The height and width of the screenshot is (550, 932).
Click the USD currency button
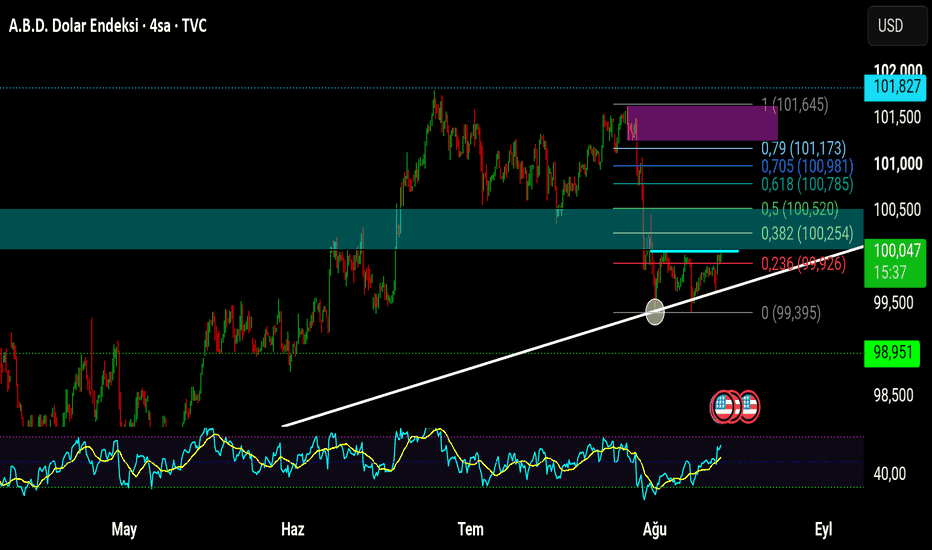897,26
